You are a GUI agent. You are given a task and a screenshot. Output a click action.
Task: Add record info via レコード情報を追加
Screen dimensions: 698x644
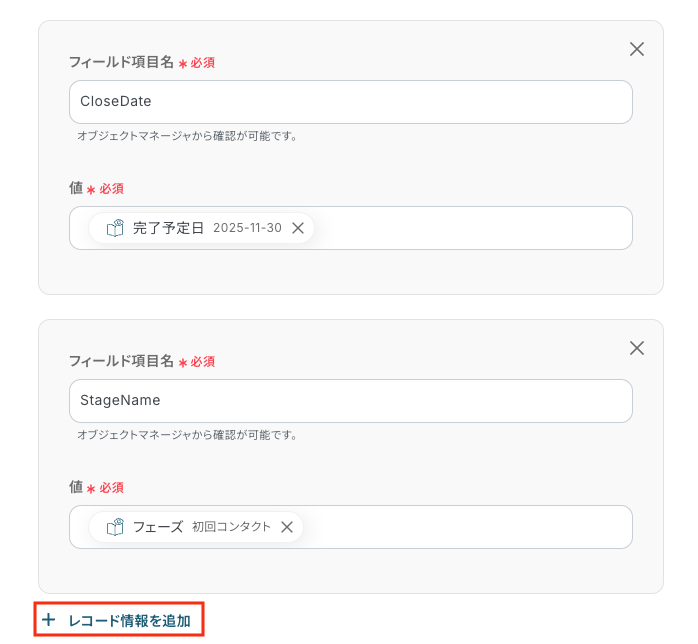[x=119, y=620]
